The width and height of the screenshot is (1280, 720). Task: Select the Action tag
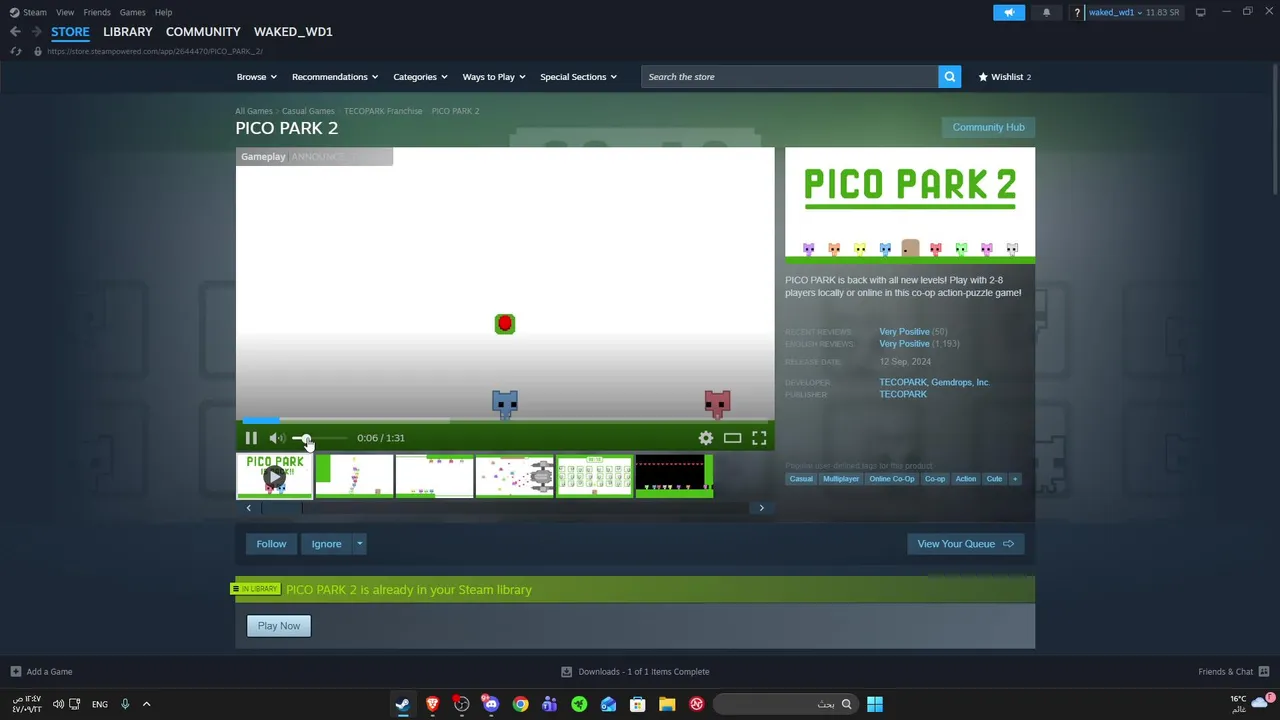(x=965, y=479)
